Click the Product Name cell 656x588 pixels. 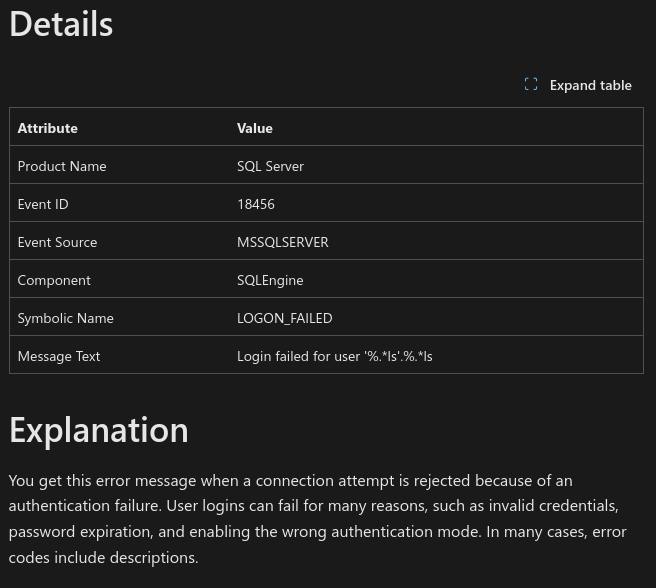coord(62,166)
